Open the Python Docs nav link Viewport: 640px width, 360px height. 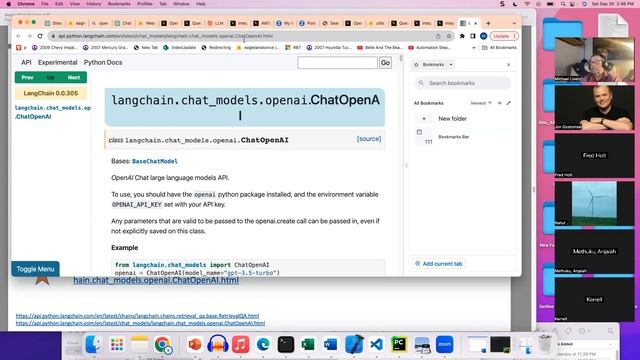(103, 62)
